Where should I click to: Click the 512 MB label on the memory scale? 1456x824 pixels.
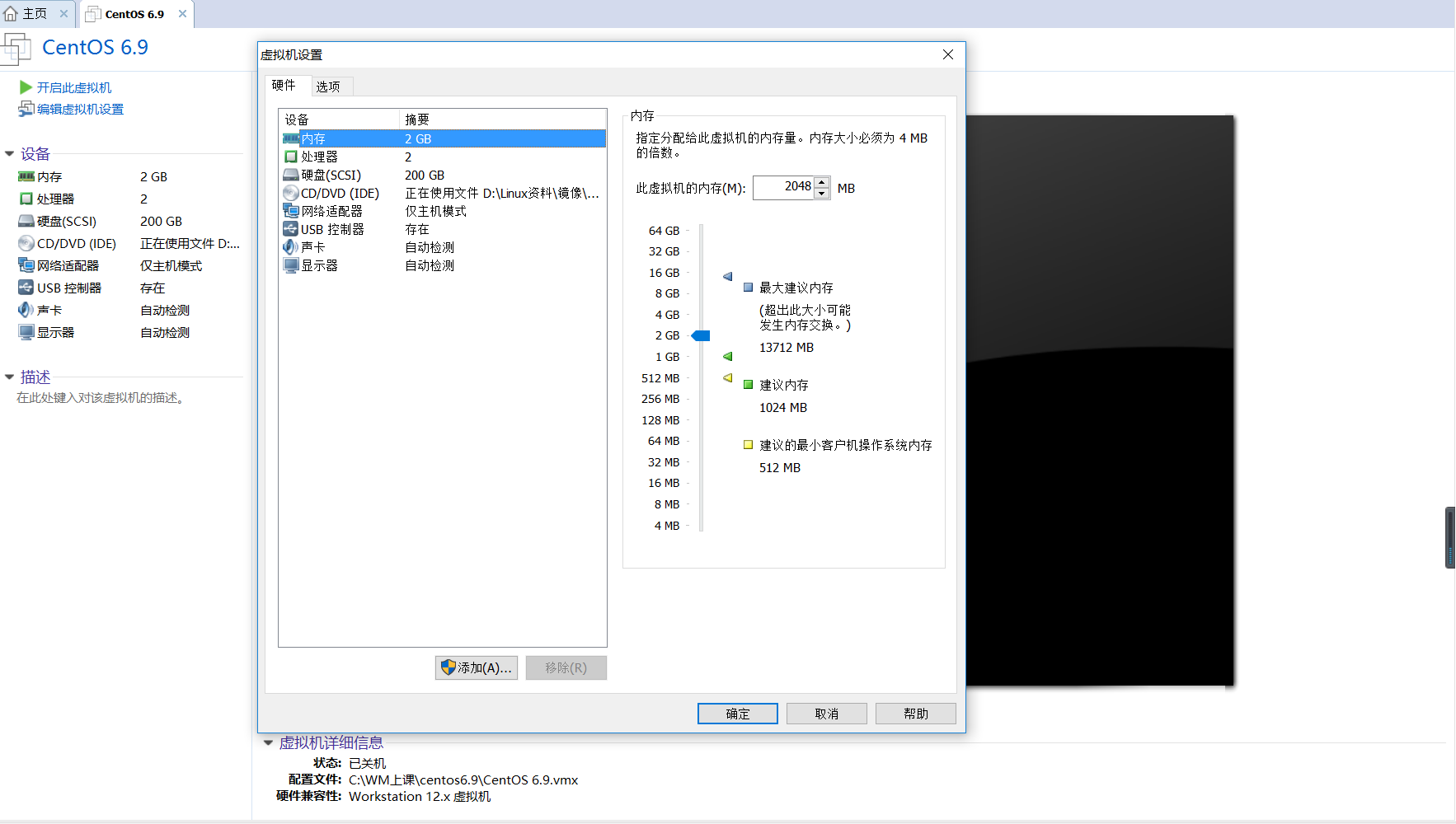point(660,378)
